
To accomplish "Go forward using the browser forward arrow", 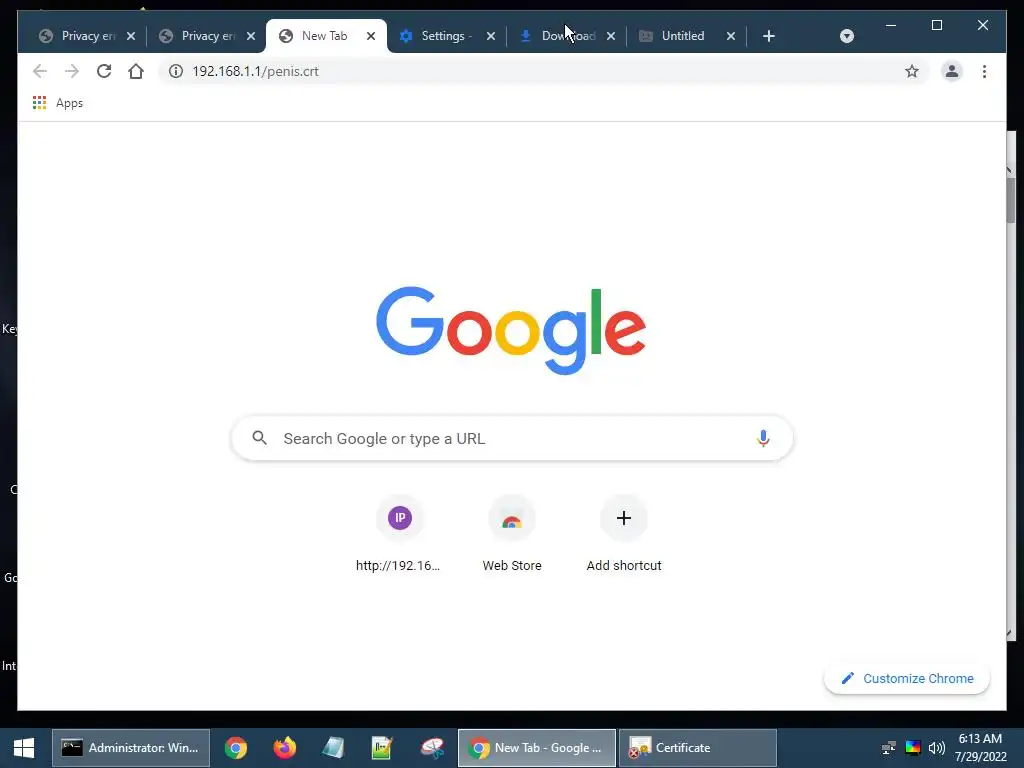I will pos(72,71).
